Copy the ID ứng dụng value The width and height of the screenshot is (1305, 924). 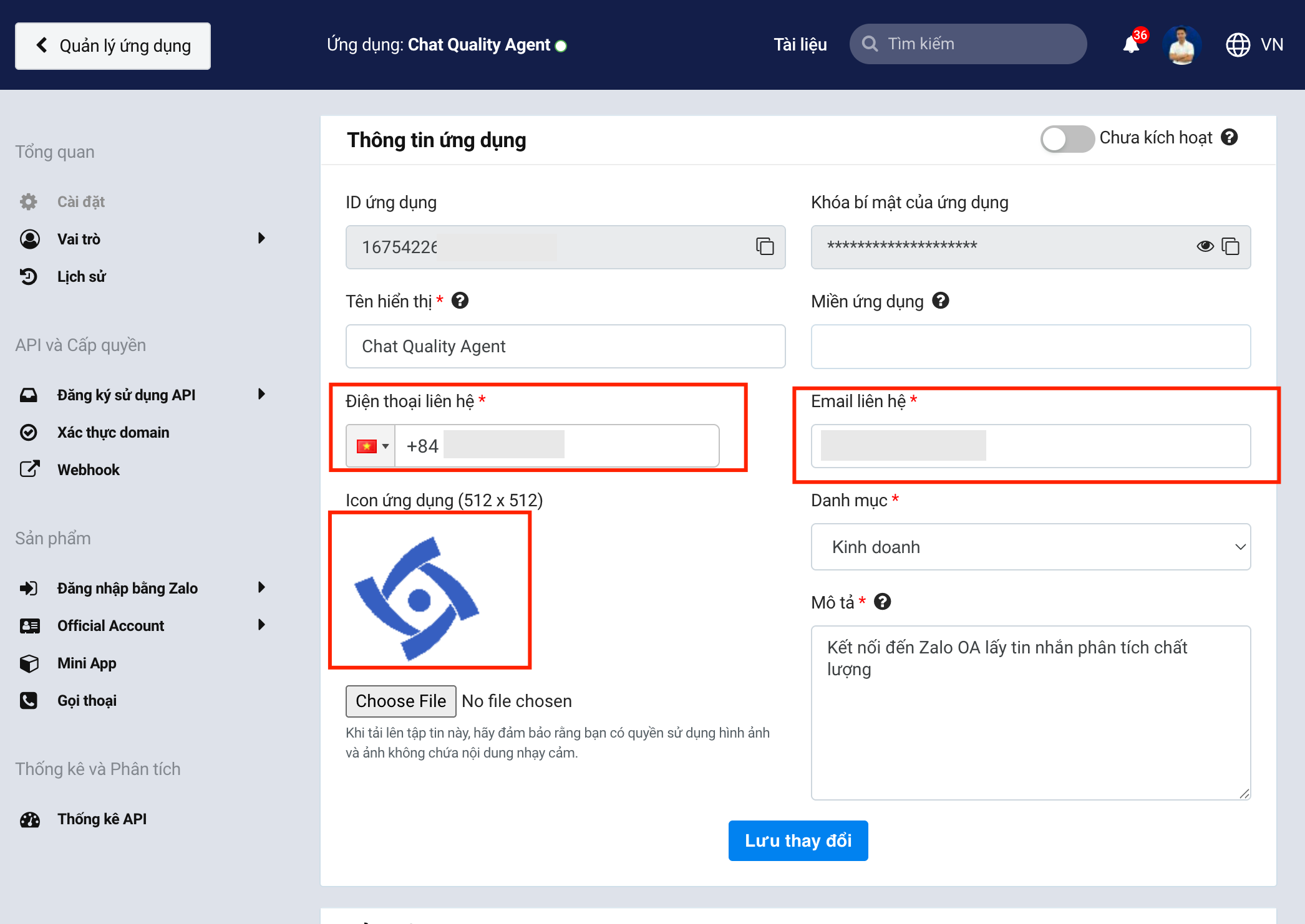point(764,247)
